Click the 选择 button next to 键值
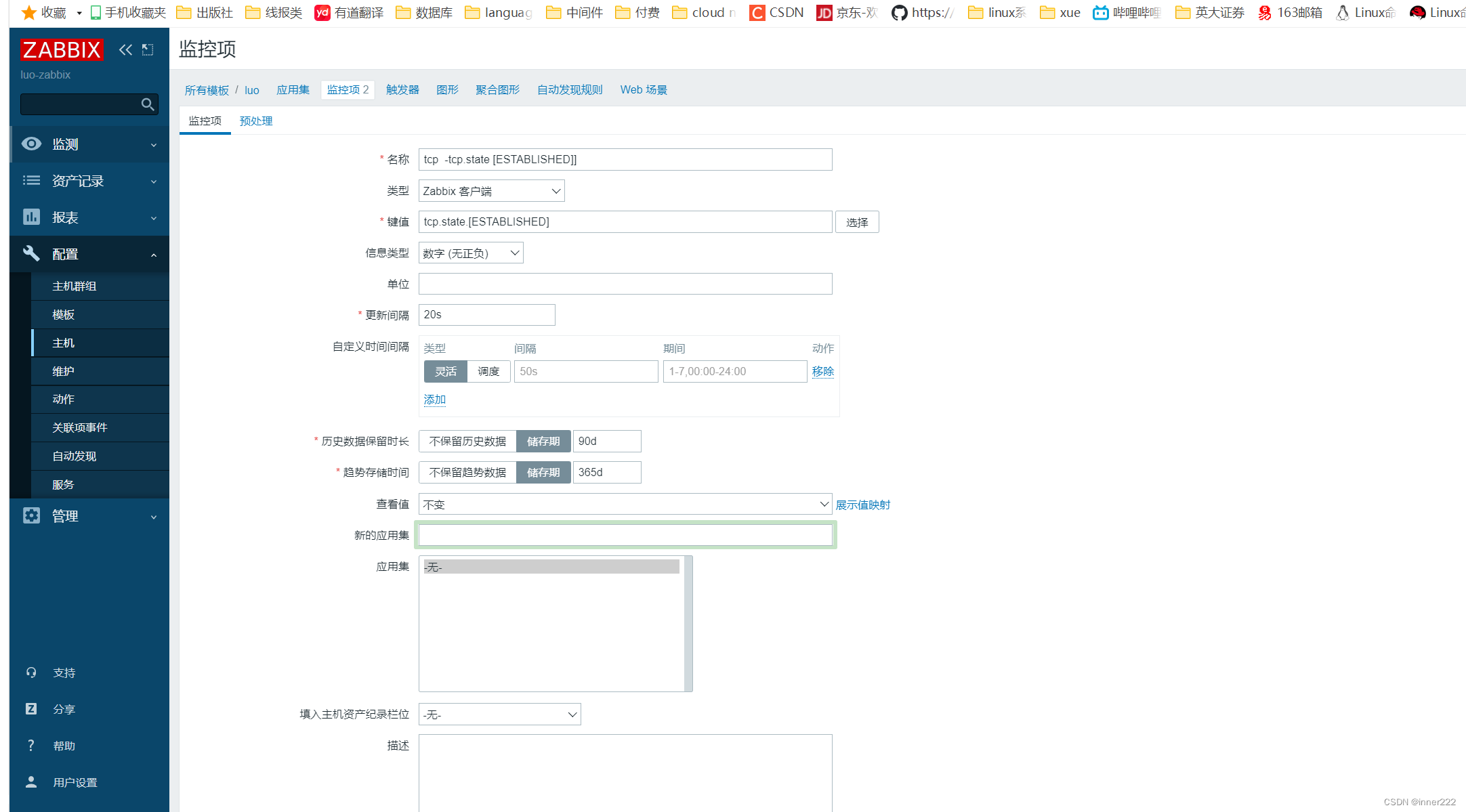The height and width of the screenshot is (812, 1466). coord(857,222)
